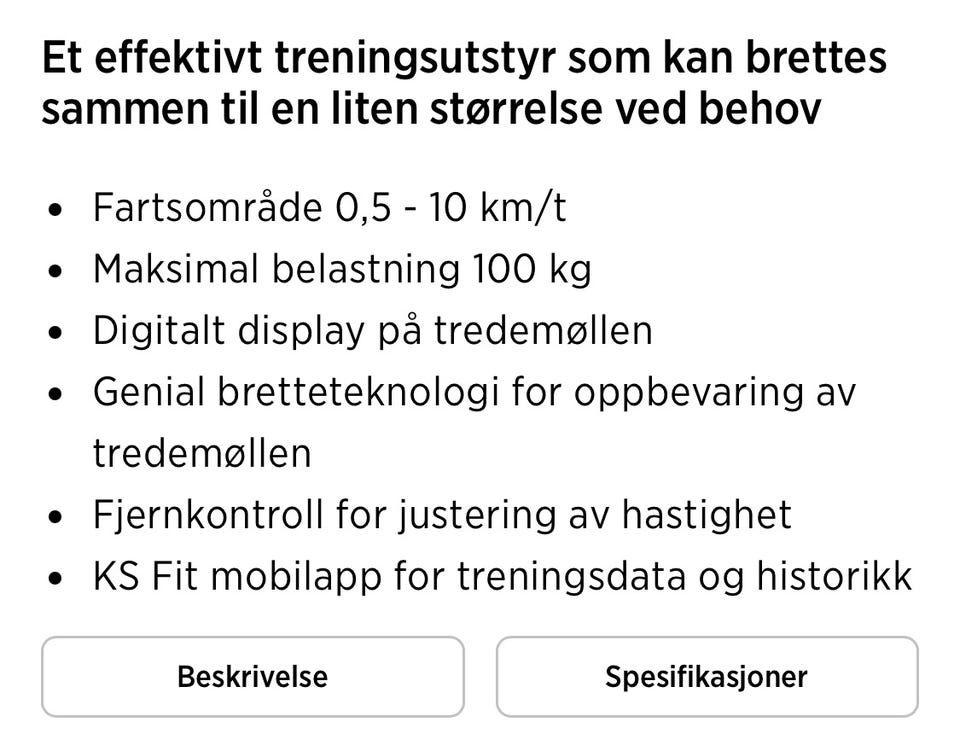
Task: Open the Beskrivelse section
Action: tap(252, 677)
